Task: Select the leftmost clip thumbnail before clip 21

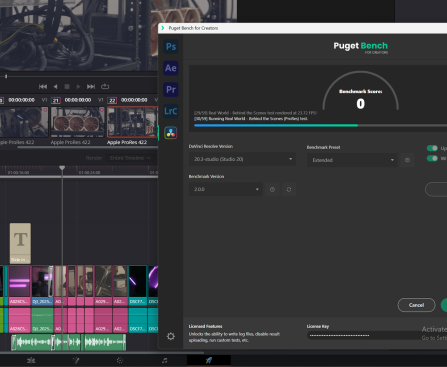Action: point(24,122)
